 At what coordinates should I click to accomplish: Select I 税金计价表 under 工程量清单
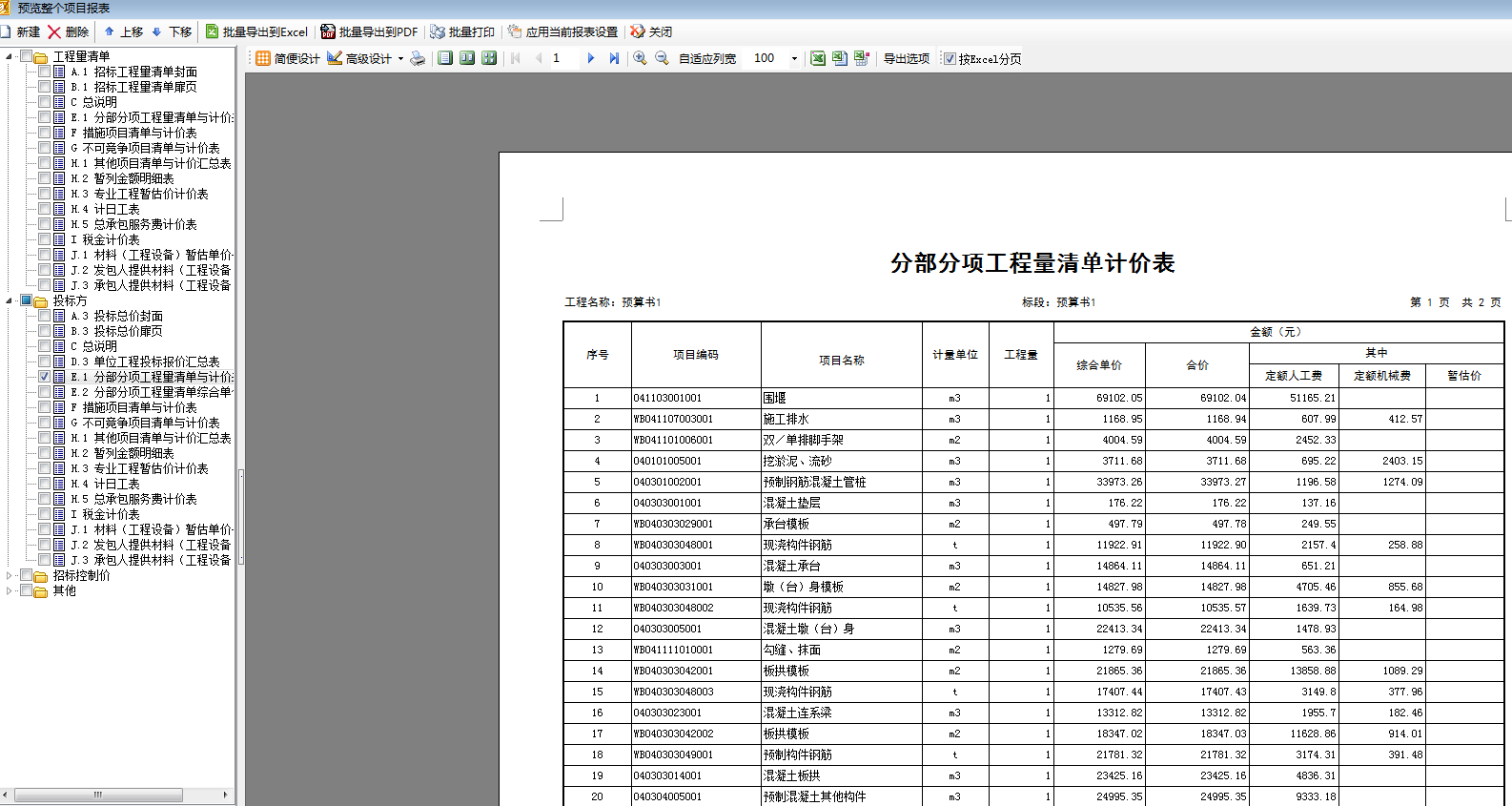[105, 239]
